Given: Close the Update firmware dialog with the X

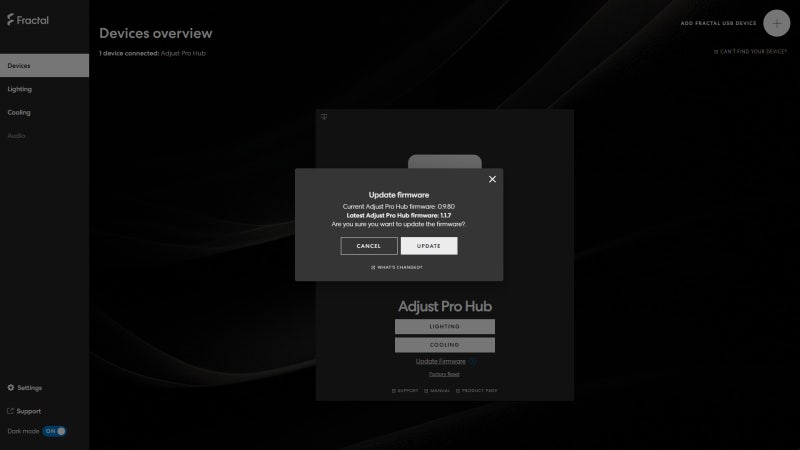Looking at the screenshot, I should [492, 179].
